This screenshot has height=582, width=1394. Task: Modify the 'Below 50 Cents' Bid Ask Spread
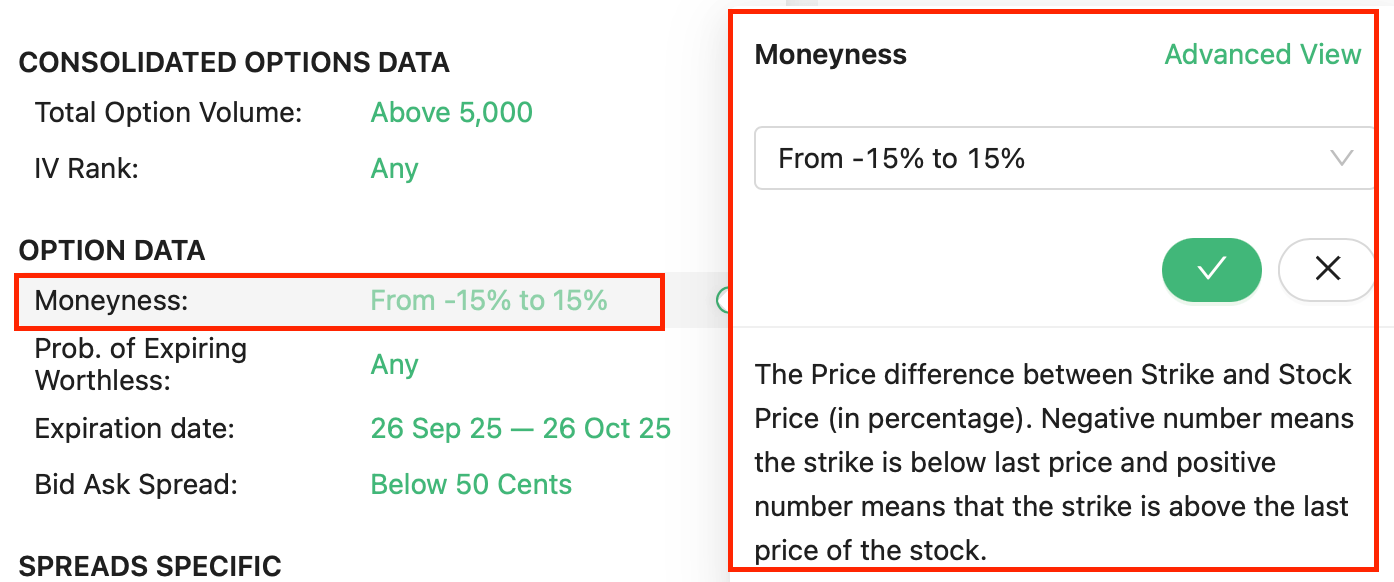pyautogui.click(x=471, y=484)
